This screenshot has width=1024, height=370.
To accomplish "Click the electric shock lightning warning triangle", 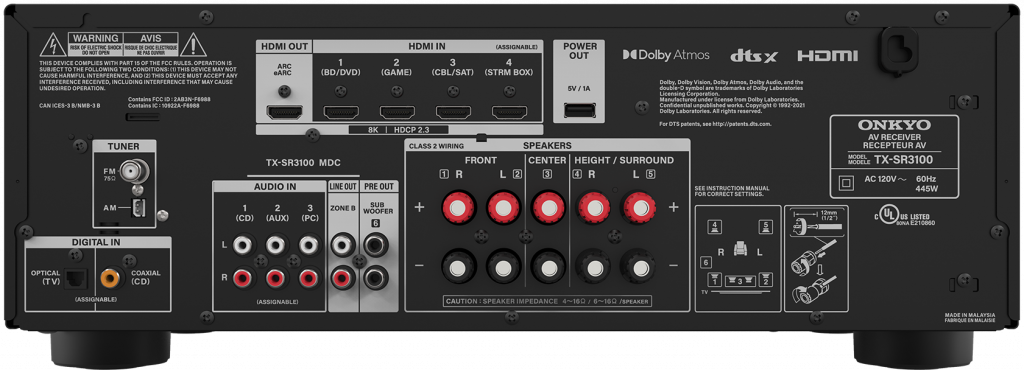I will 53,46.
